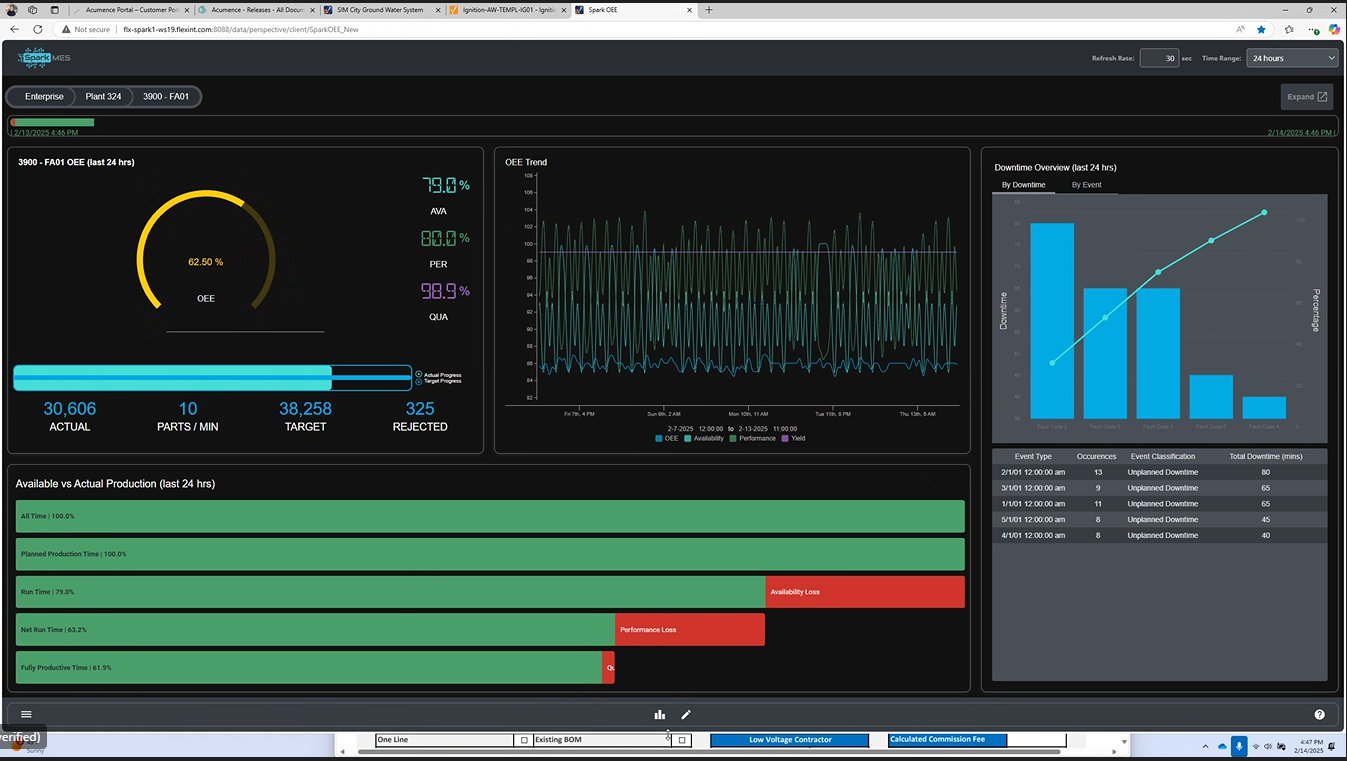Select the Plant 324 breadcrumb level
1347x761 pixels.
pyautogui.click(x=103, y=97)
